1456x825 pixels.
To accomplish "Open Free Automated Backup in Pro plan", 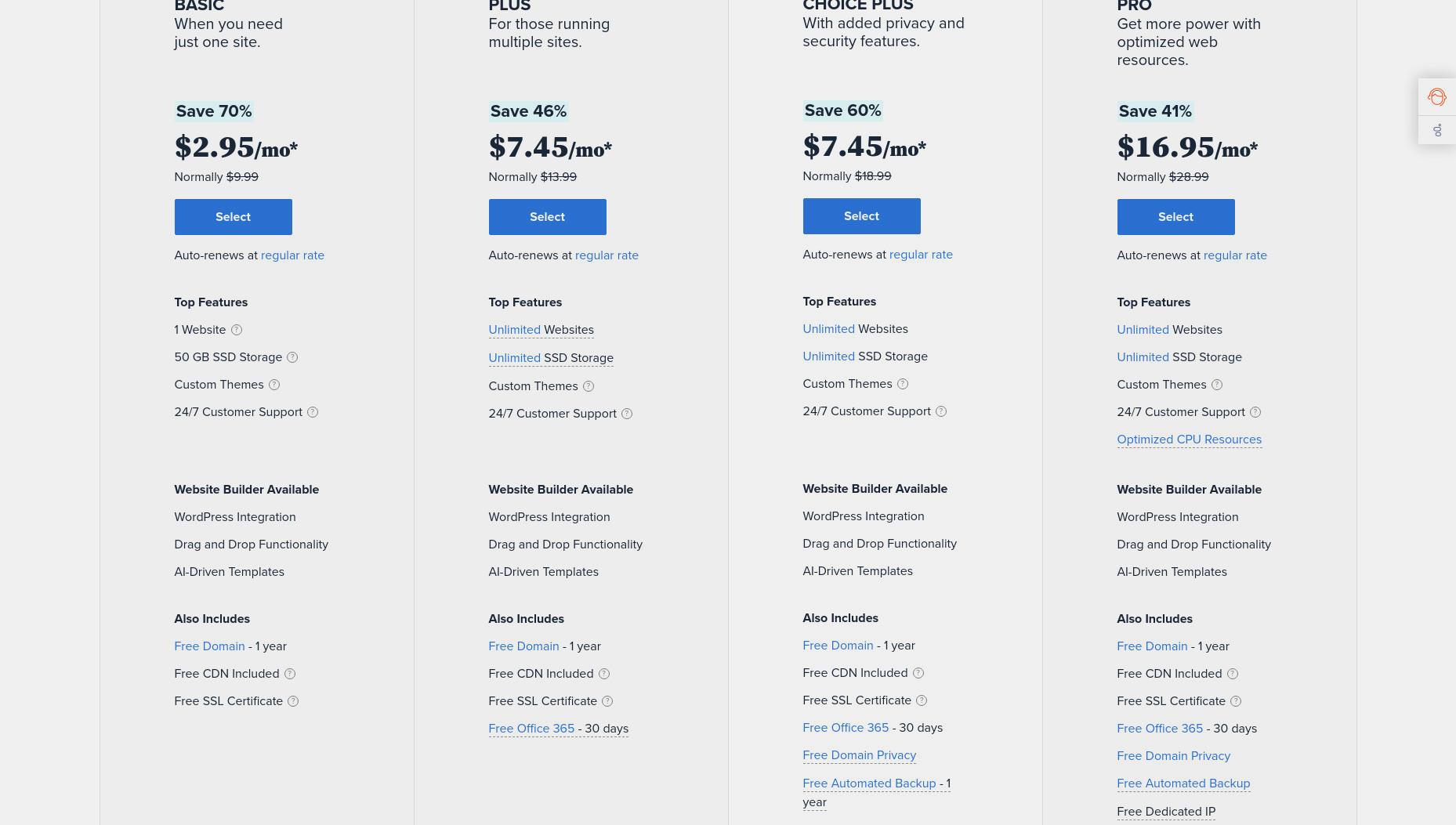I will pos(1183,783).
